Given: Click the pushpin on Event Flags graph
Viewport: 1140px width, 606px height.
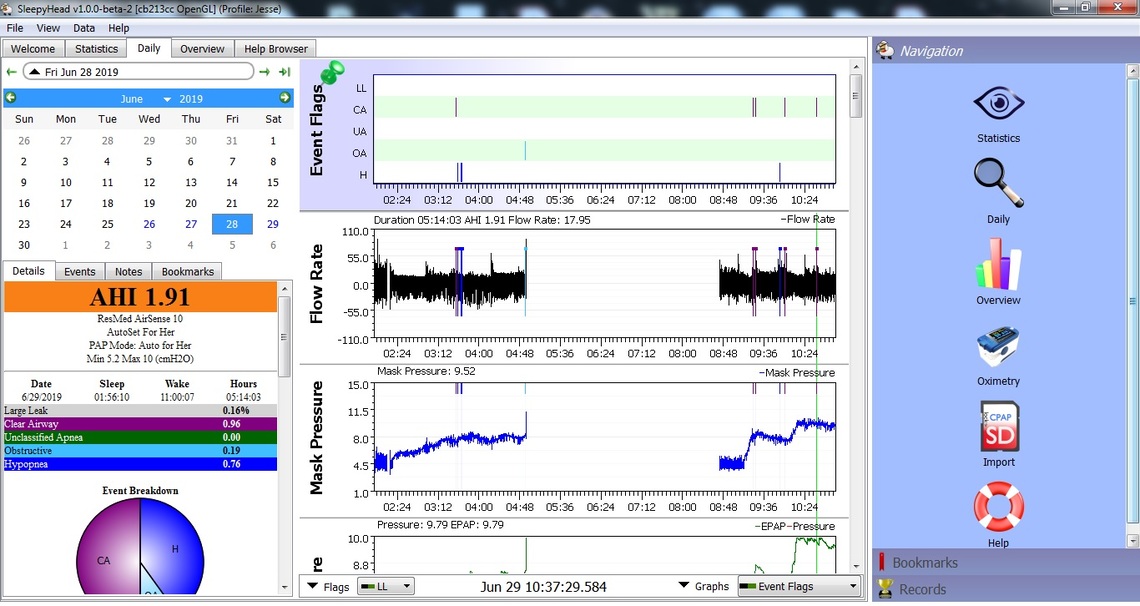Looking at the screenshot, I should [x=333, y=73].
